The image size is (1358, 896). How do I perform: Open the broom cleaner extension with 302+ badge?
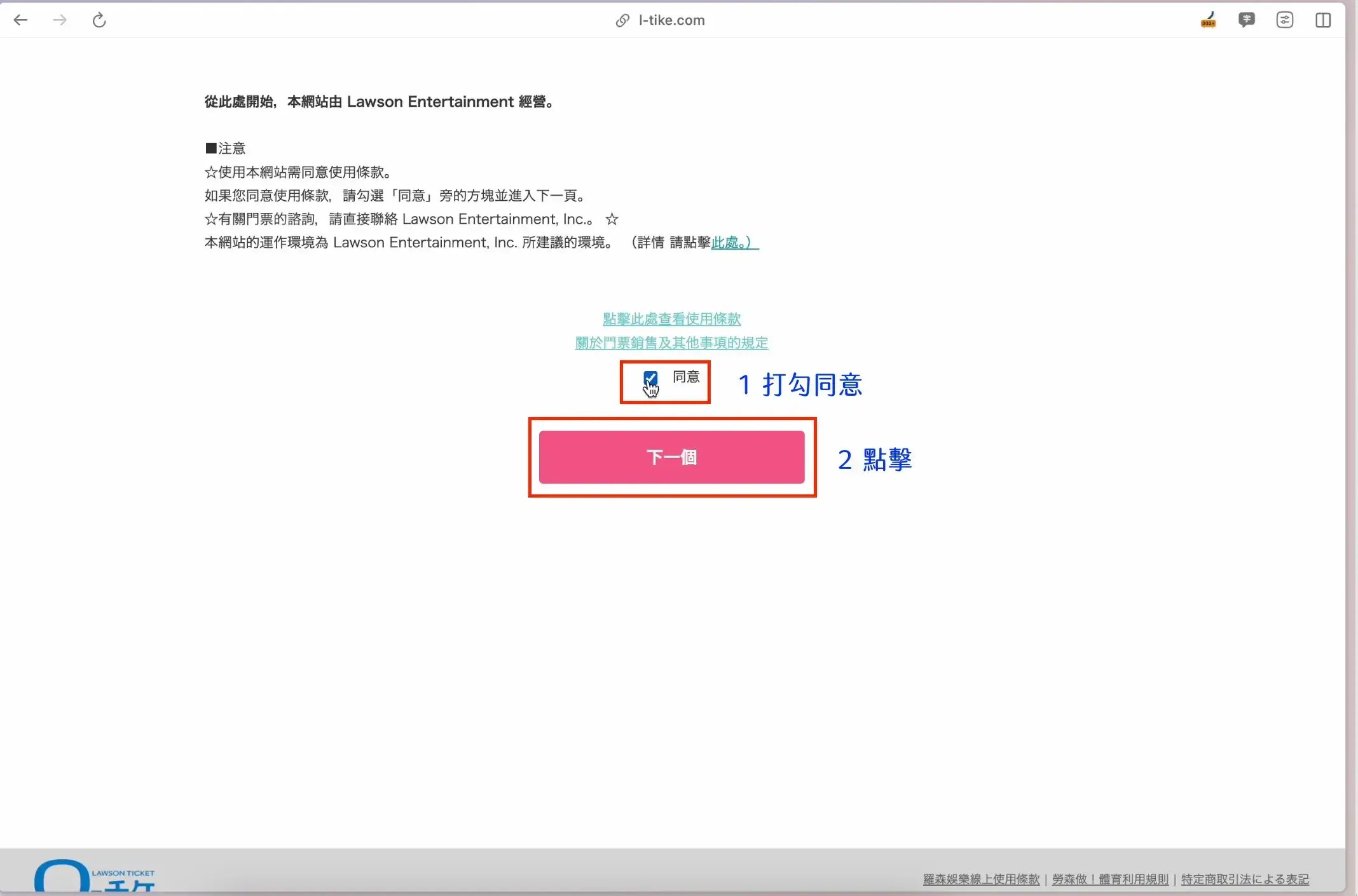coord(1208,20)
